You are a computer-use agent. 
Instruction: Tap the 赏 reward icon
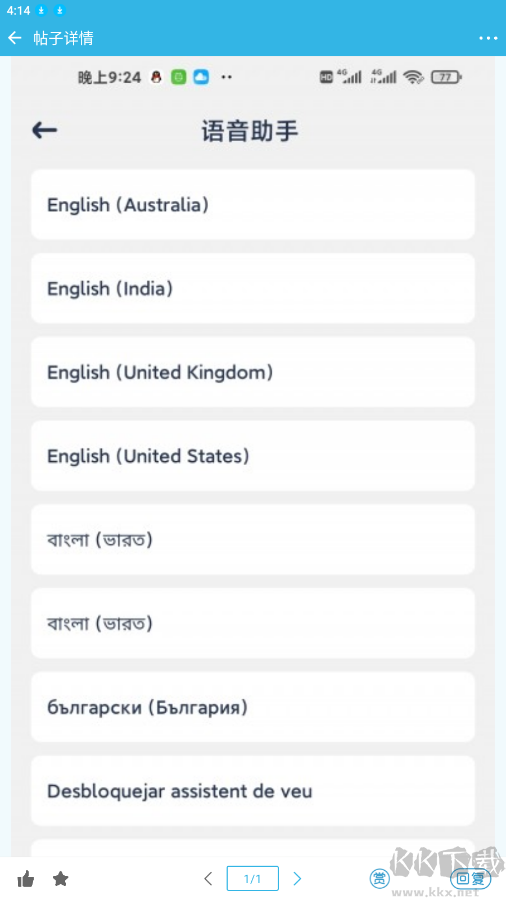[379, 878]
